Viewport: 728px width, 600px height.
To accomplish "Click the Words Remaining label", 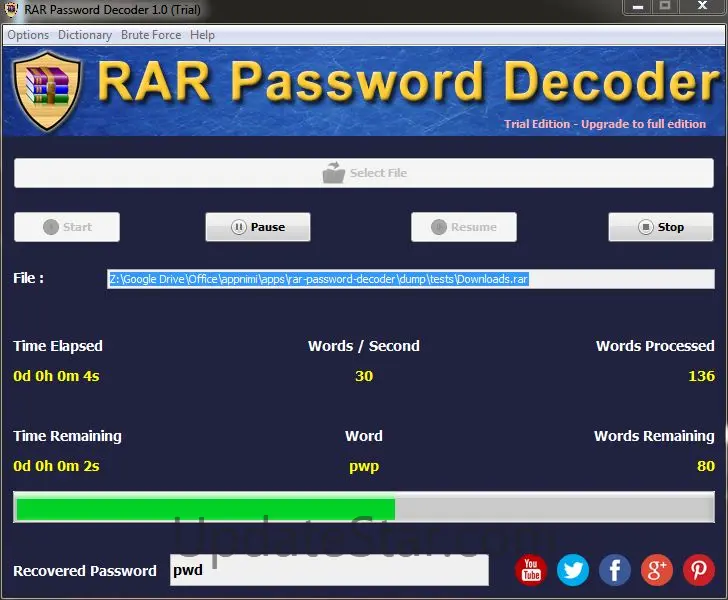I will tap(654, 436).
